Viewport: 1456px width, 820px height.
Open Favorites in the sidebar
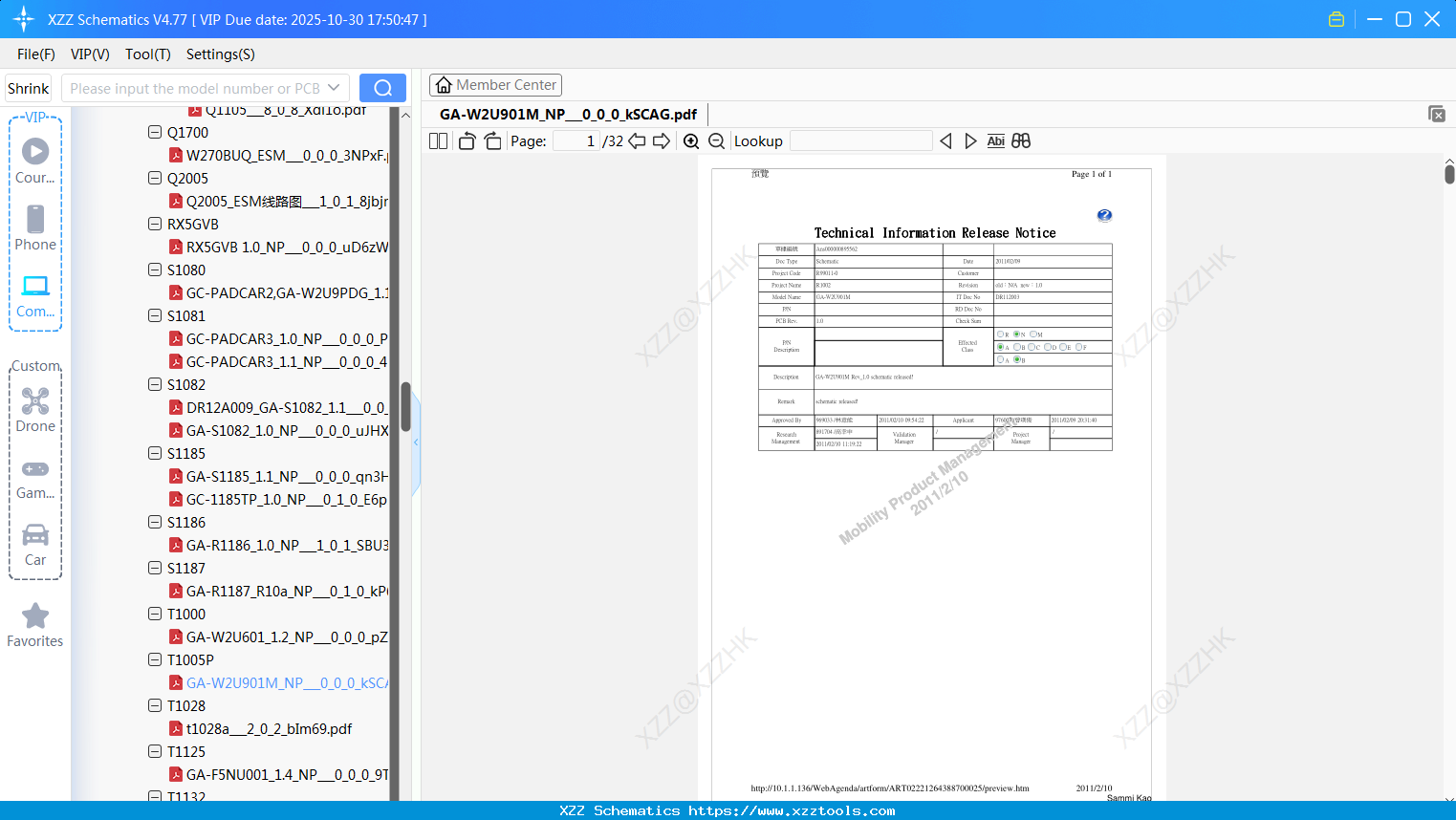[x=35, y=625]
